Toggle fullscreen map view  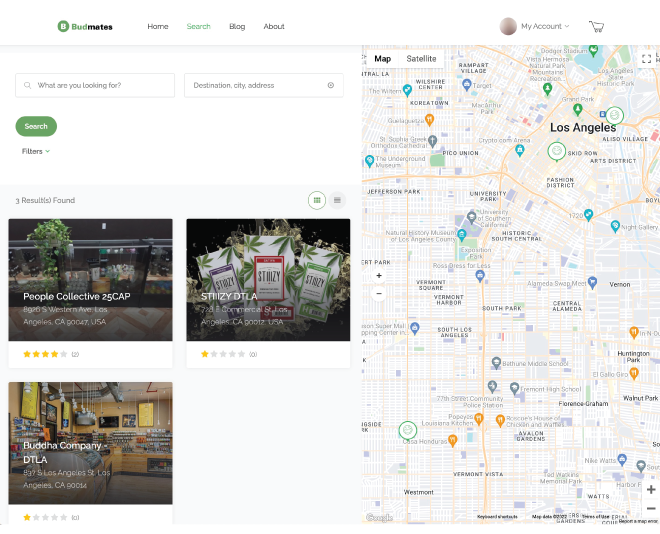tap(647, 59)
